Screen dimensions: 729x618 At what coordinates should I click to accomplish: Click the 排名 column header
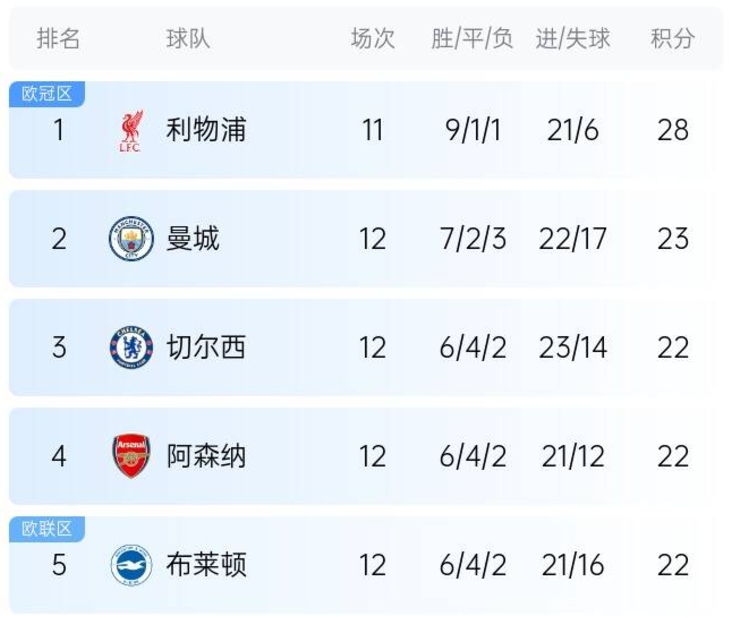pos(59,38)
